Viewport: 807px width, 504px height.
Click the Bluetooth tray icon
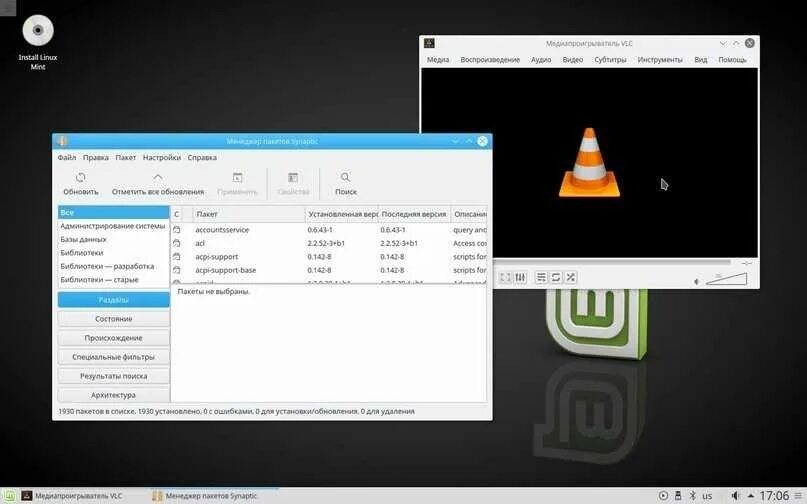[692, 496]
